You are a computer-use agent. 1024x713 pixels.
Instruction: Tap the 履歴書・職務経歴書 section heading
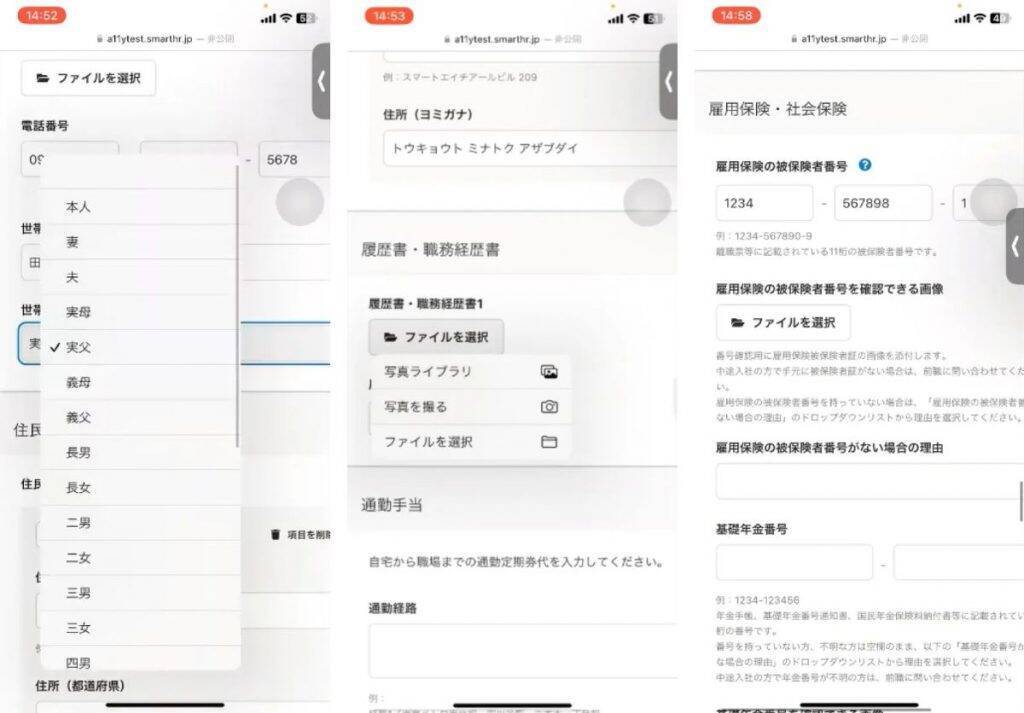(x=430, y=249)
